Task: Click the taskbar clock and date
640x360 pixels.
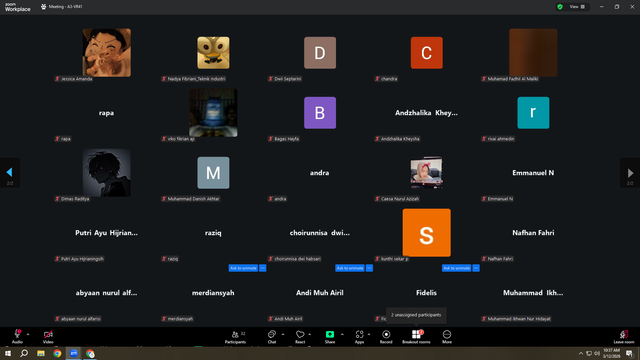Action: (x=611, y=353)
